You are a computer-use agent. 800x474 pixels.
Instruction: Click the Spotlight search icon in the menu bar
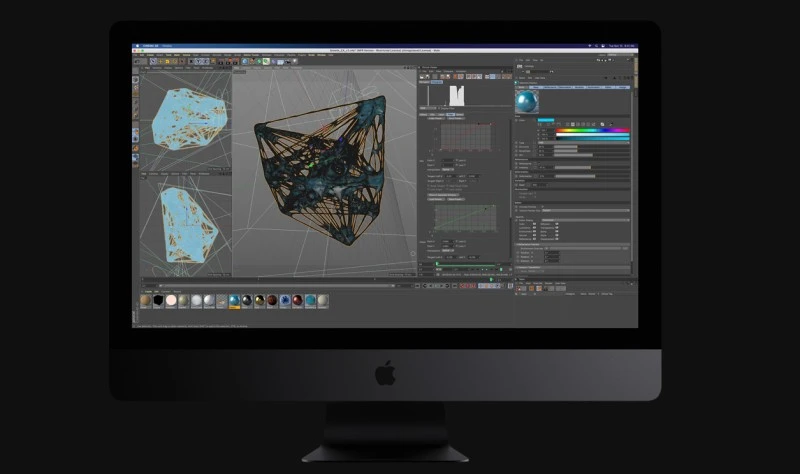click(596, 46)
